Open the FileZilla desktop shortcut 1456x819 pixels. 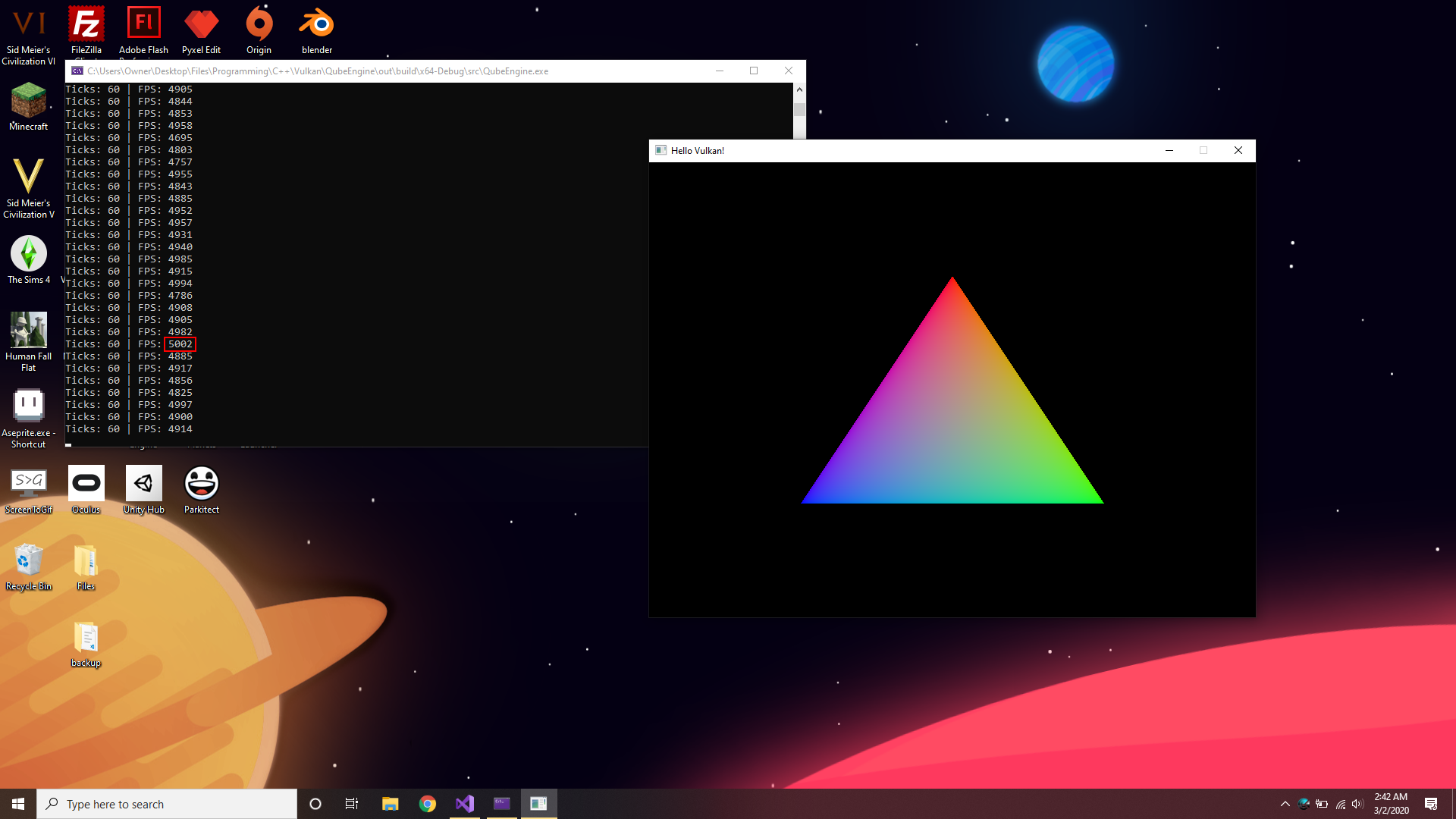click(86, 27)
